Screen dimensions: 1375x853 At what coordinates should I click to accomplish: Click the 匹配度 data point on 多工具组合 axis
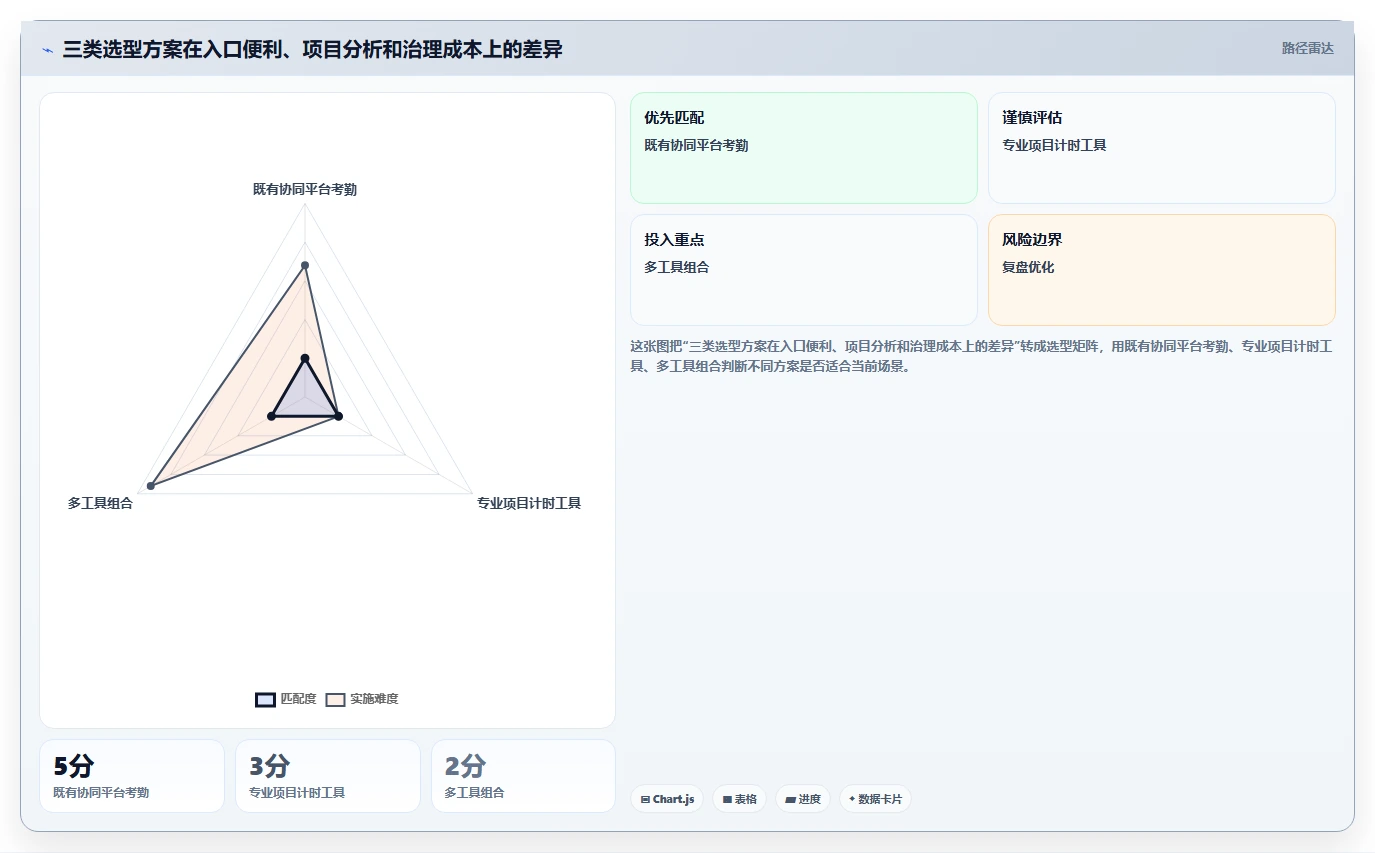271,416
